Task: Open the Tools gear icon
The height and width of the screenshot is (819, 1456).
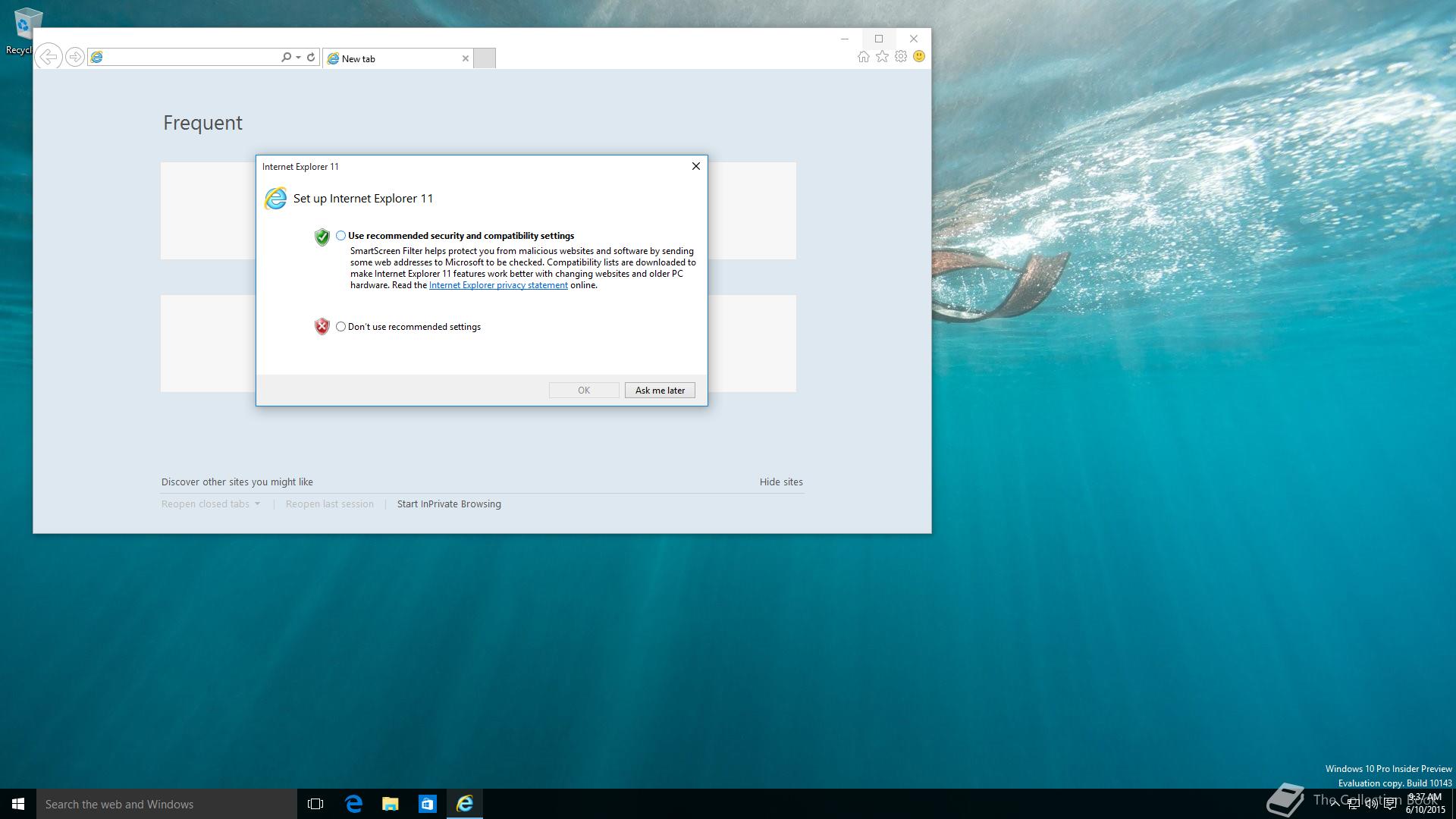Action: point(901,57)
